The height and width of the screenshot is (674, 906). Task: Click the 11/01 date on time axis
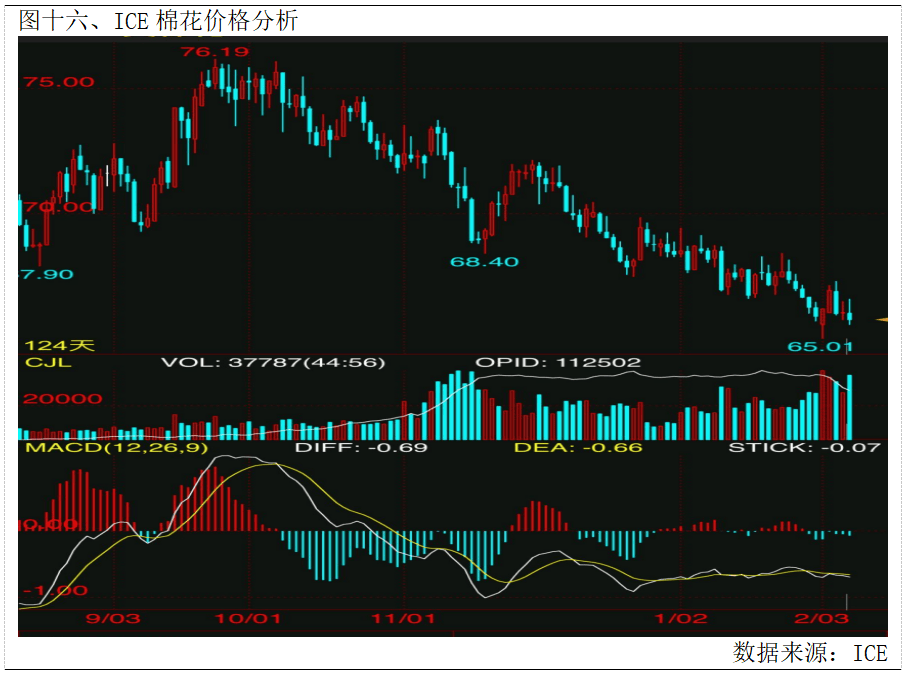coord(403,619)
